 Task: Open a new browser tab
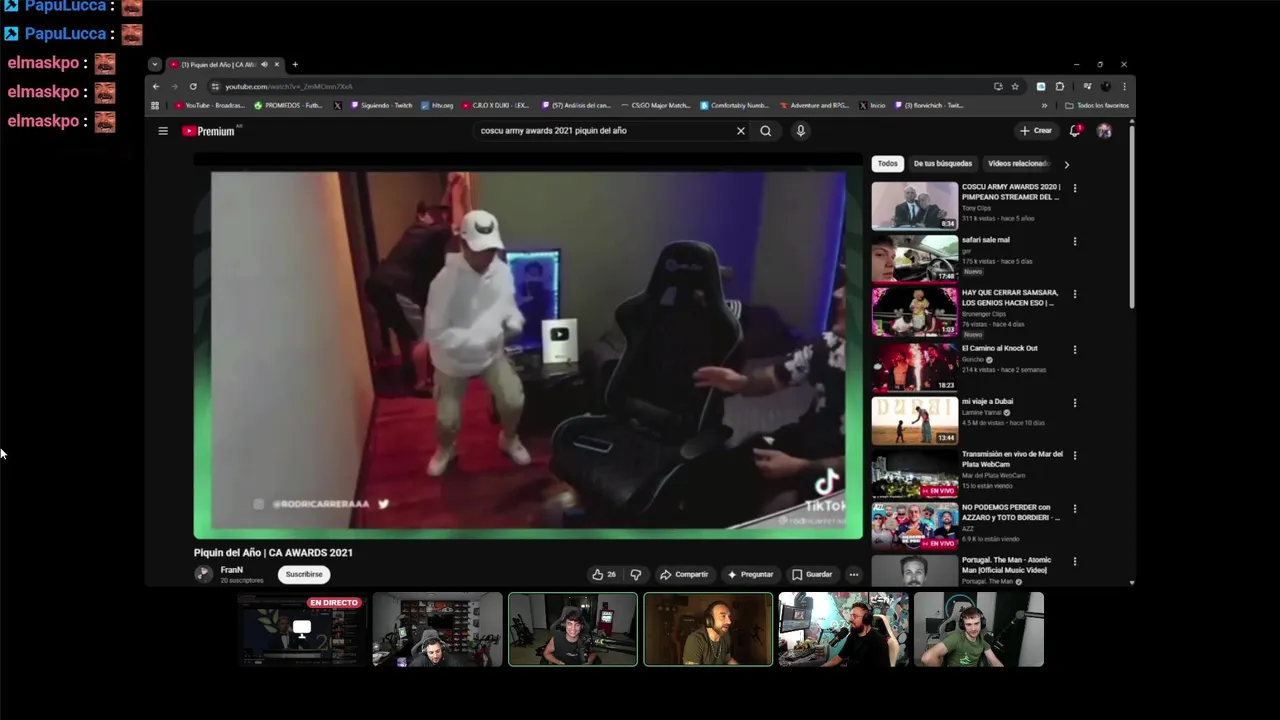pos(295,64)
